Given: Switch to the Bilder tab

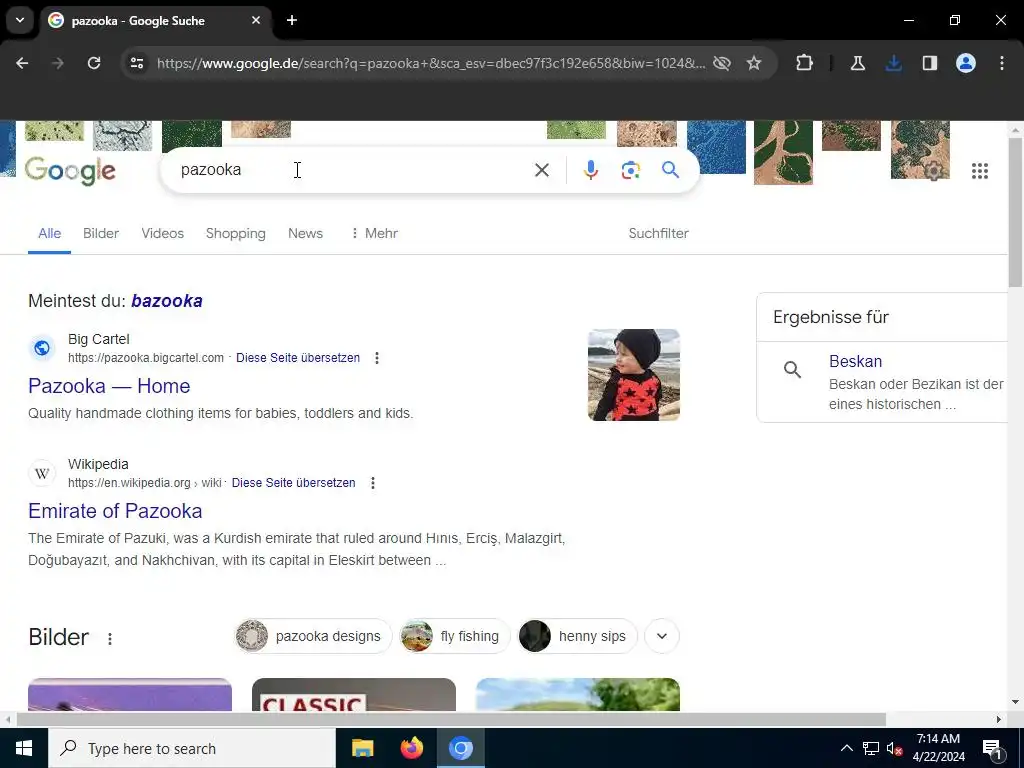Looking at the screenshot, I should [x=101, y=233].
